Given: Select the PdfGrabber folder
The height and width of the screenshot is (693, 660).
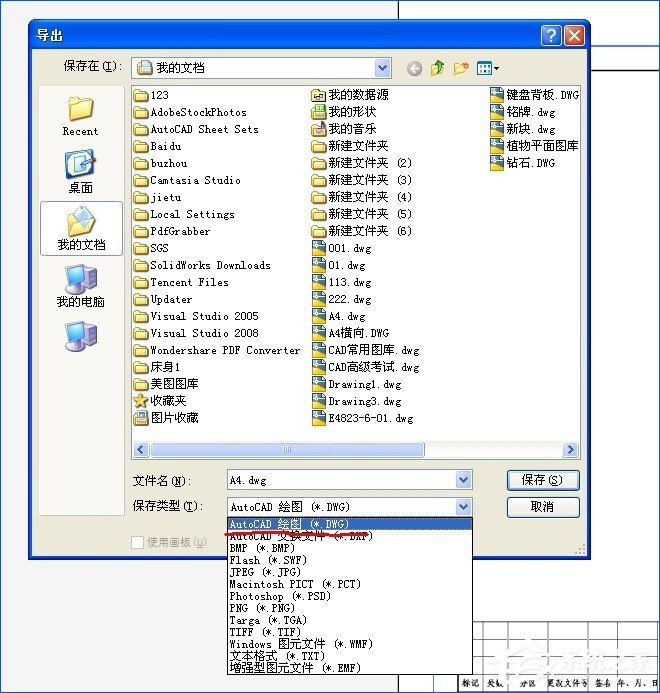Looking at the screenshot, I should [x=172, y=231].
